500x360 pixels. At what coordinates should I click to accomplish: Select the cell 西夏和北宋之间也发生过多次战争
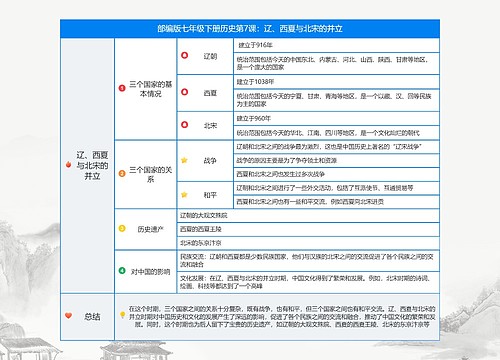click(x=336, y=174)
